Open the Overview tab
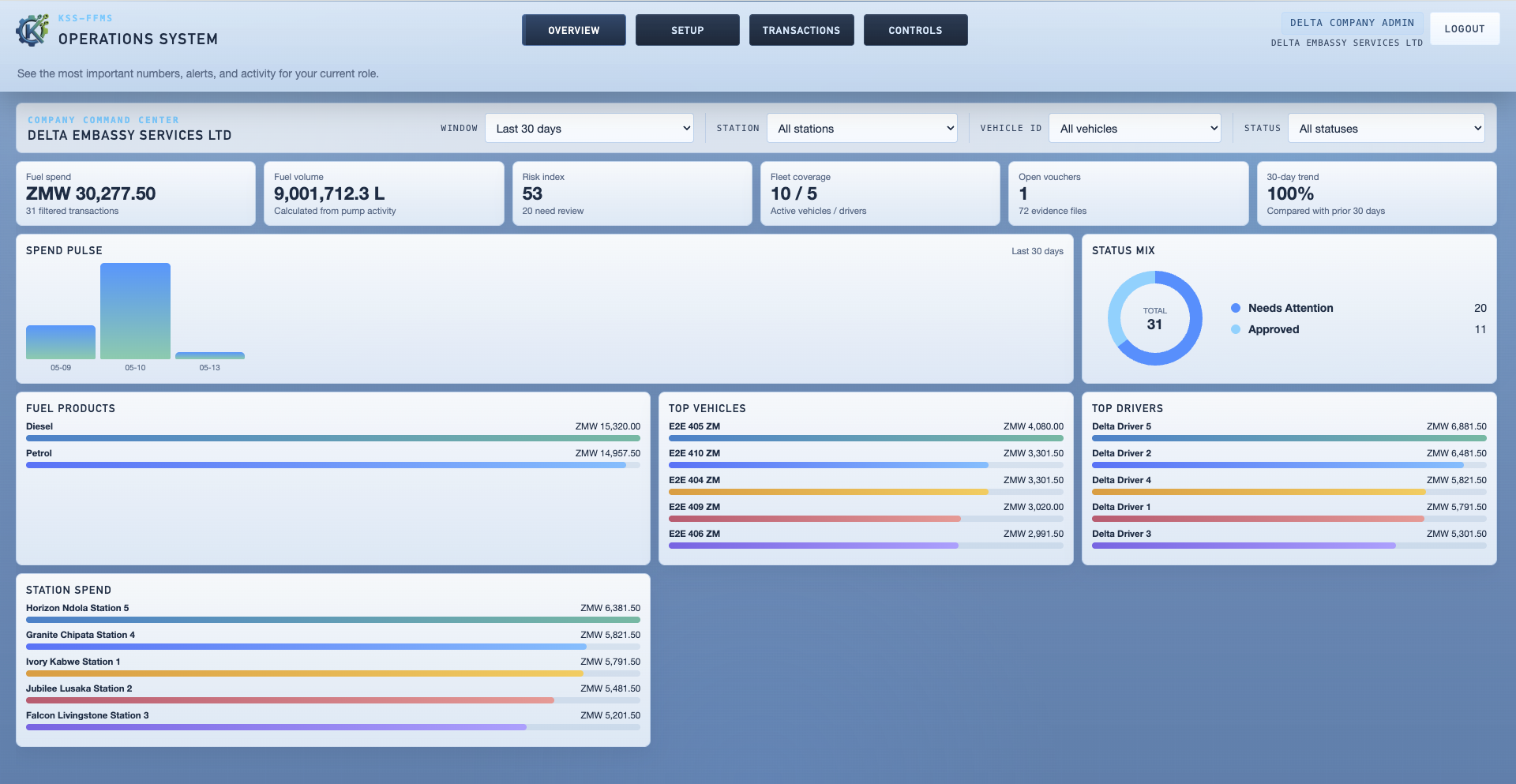The width and height of the screenshot is (1516, 784). 574,30
